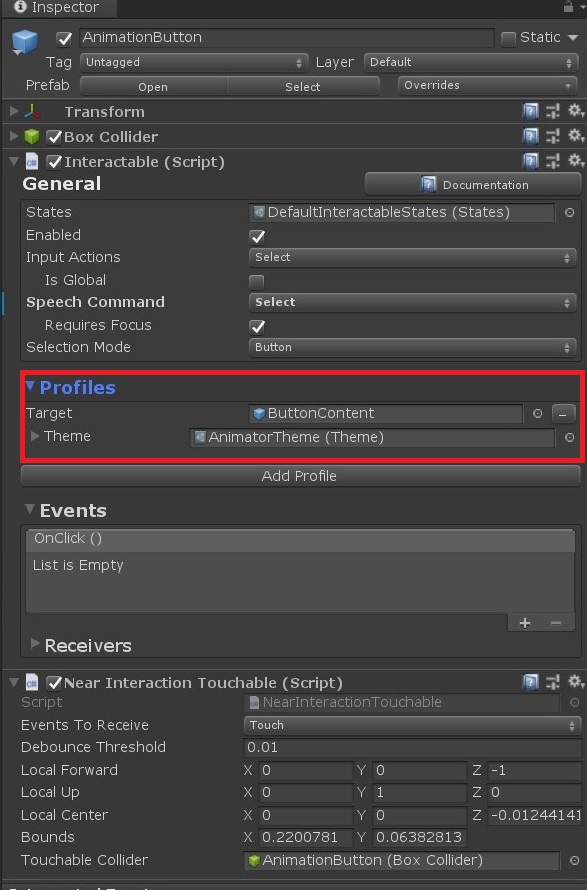Check the Is Global checkbox
Screen dimensions: 587x890
click(257, 281)
